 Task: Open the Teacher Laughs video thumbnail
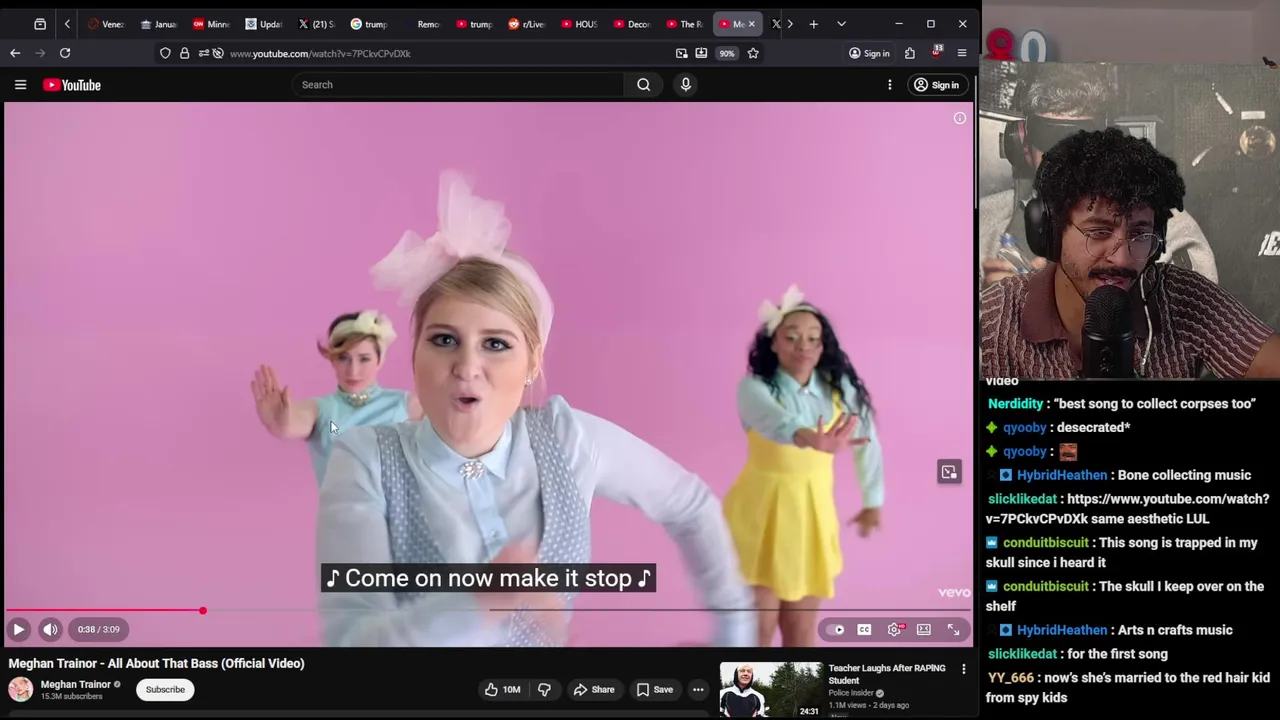(771, 690)
